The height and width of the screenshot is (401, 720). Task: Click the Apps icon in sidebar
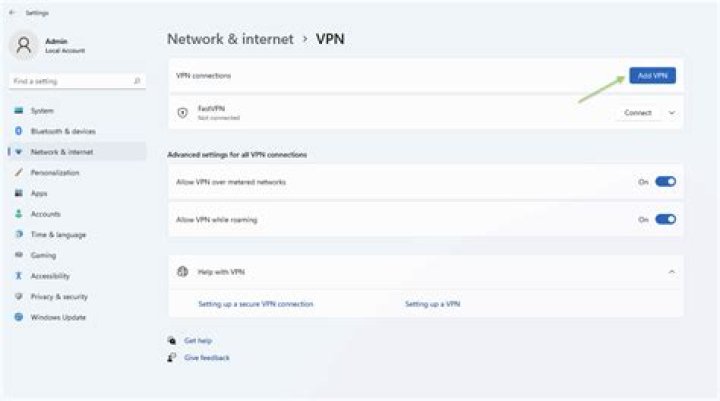(19, 193)
